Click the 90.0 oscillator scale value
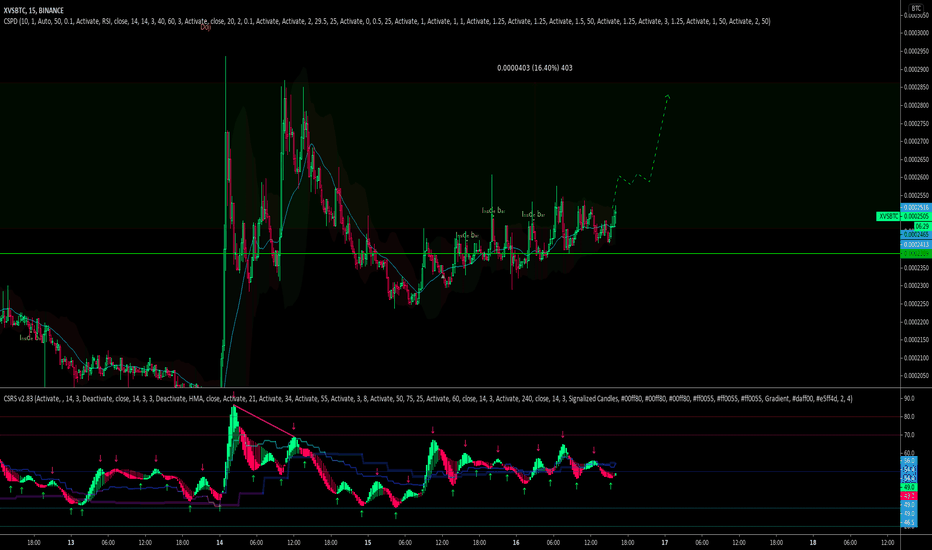This screenshot has height=550, width=932. tap(909, 398)
